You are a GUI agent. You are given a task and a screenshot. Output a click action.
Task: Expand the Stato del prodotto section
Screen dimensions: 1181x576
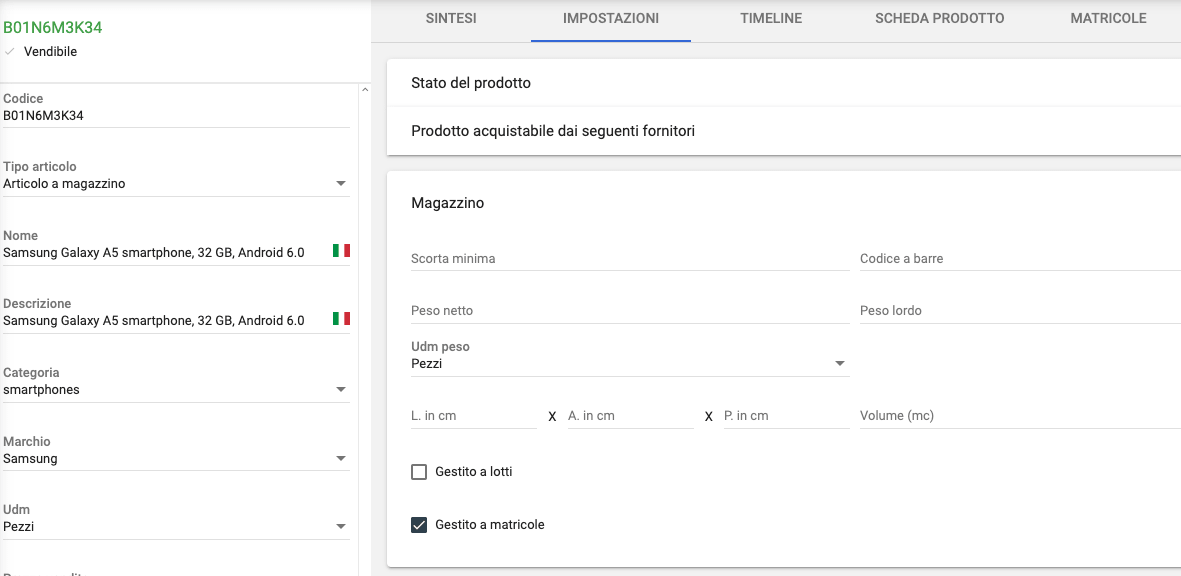(x=470, y=82)
